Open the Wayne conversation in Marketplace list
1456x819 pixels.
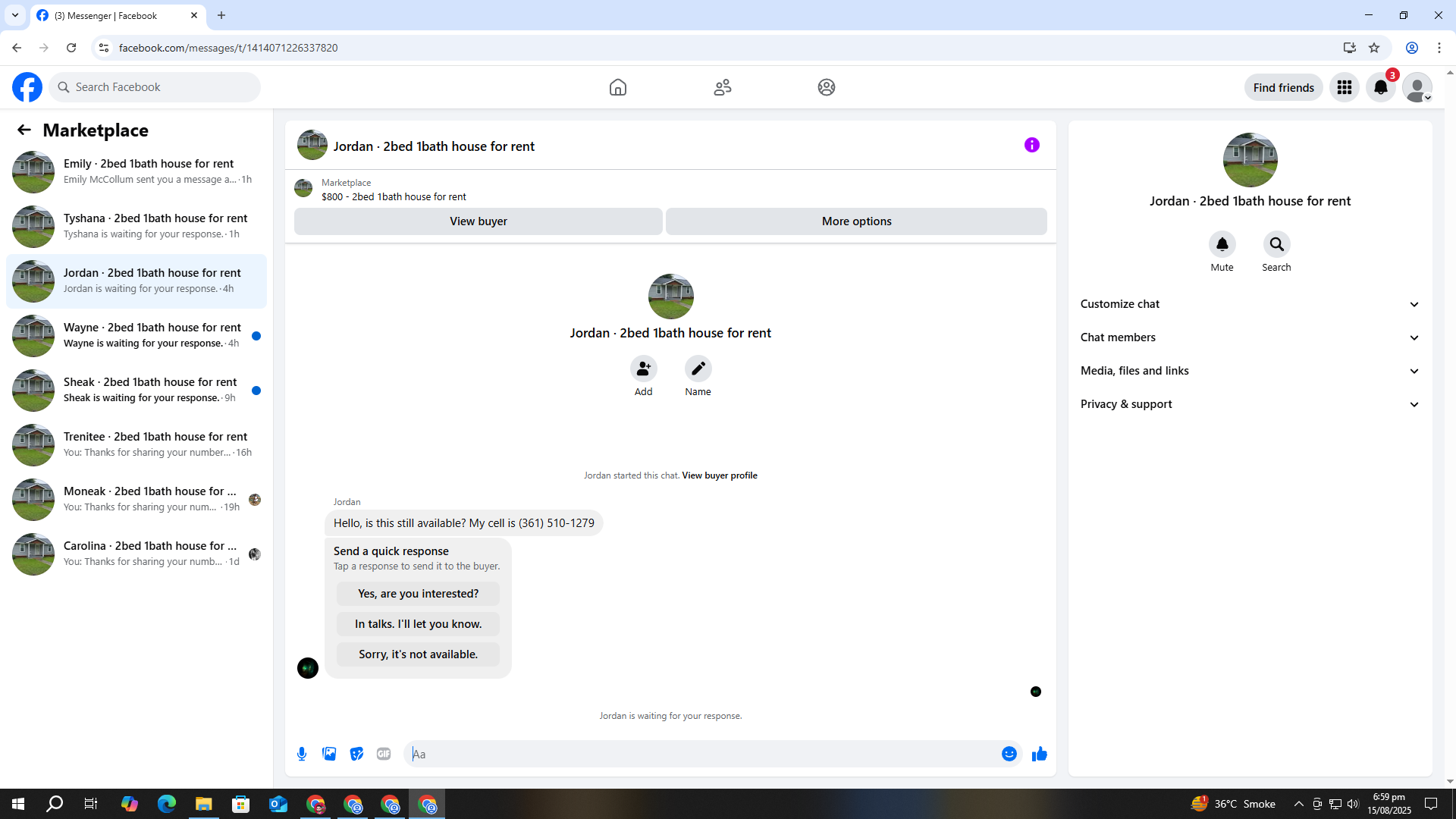click(x=136, y=335)
